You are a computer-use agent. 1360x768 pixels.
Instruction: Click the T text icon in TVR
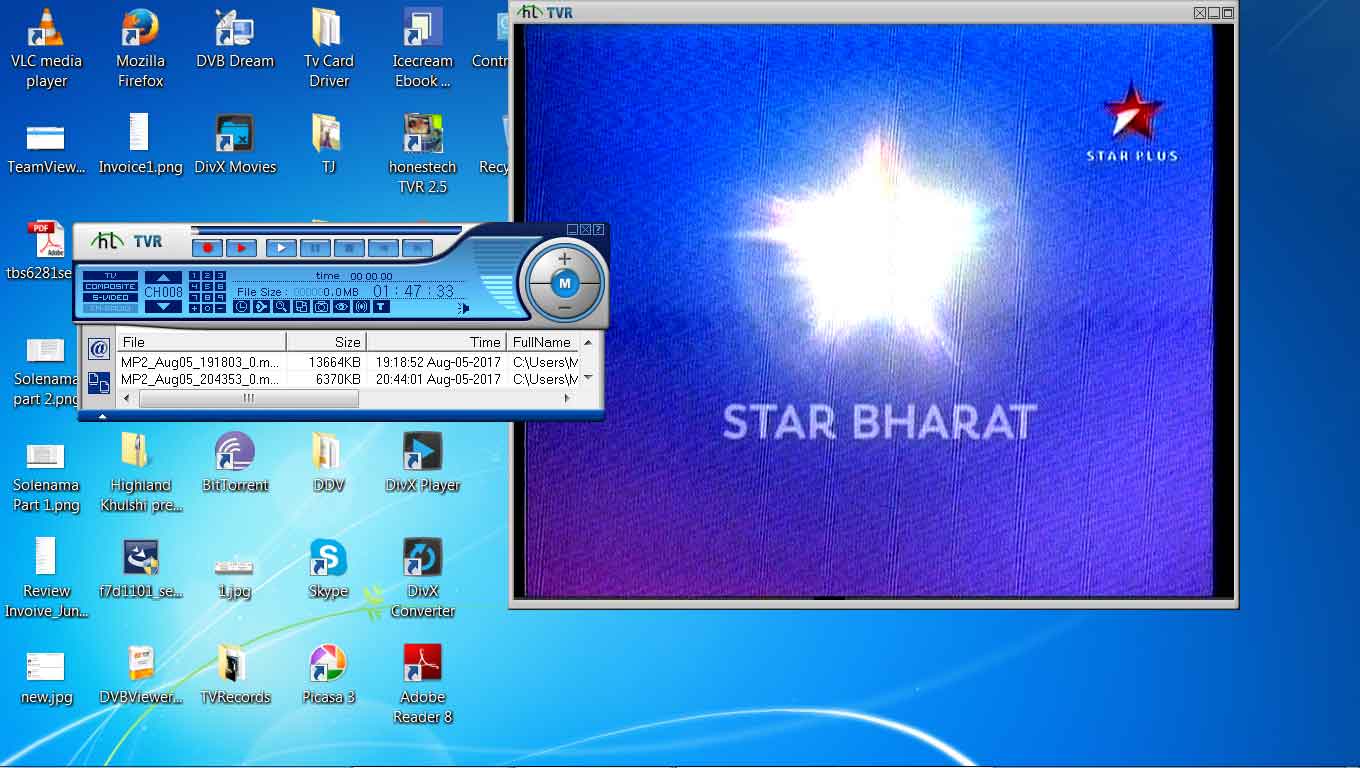point(381,307)
